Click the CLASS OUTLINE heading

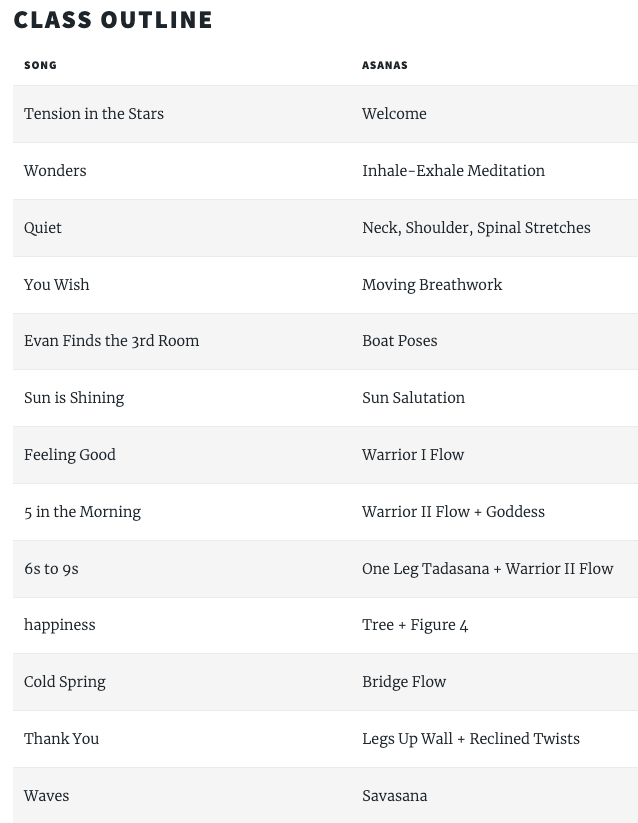click(113, 20)
